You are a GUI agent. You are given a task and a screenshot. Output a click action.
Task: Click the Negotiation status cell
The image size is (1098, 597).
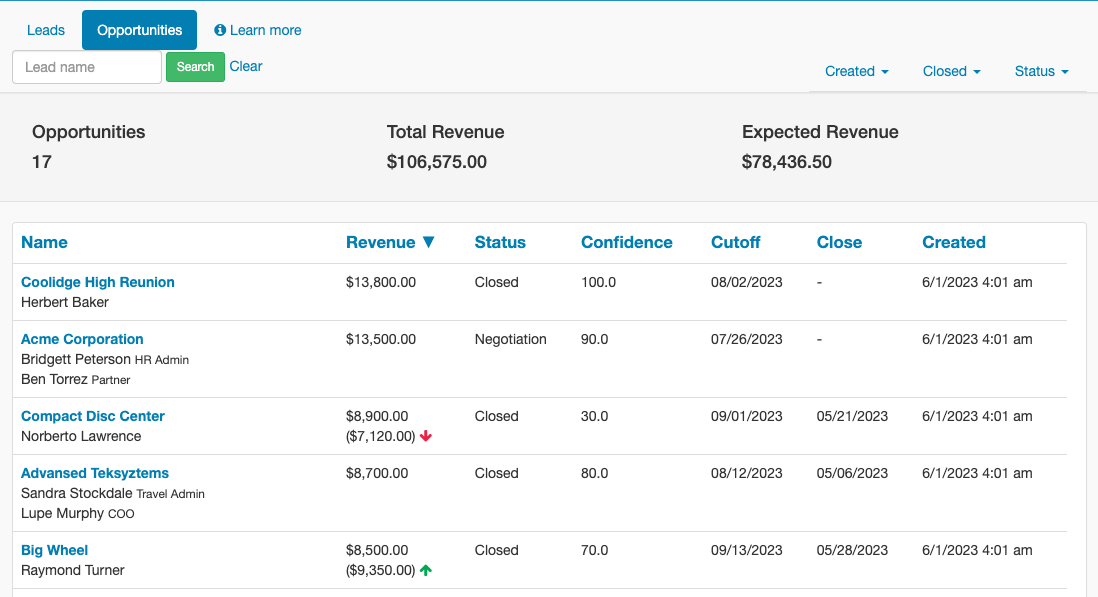pos(510,339)
